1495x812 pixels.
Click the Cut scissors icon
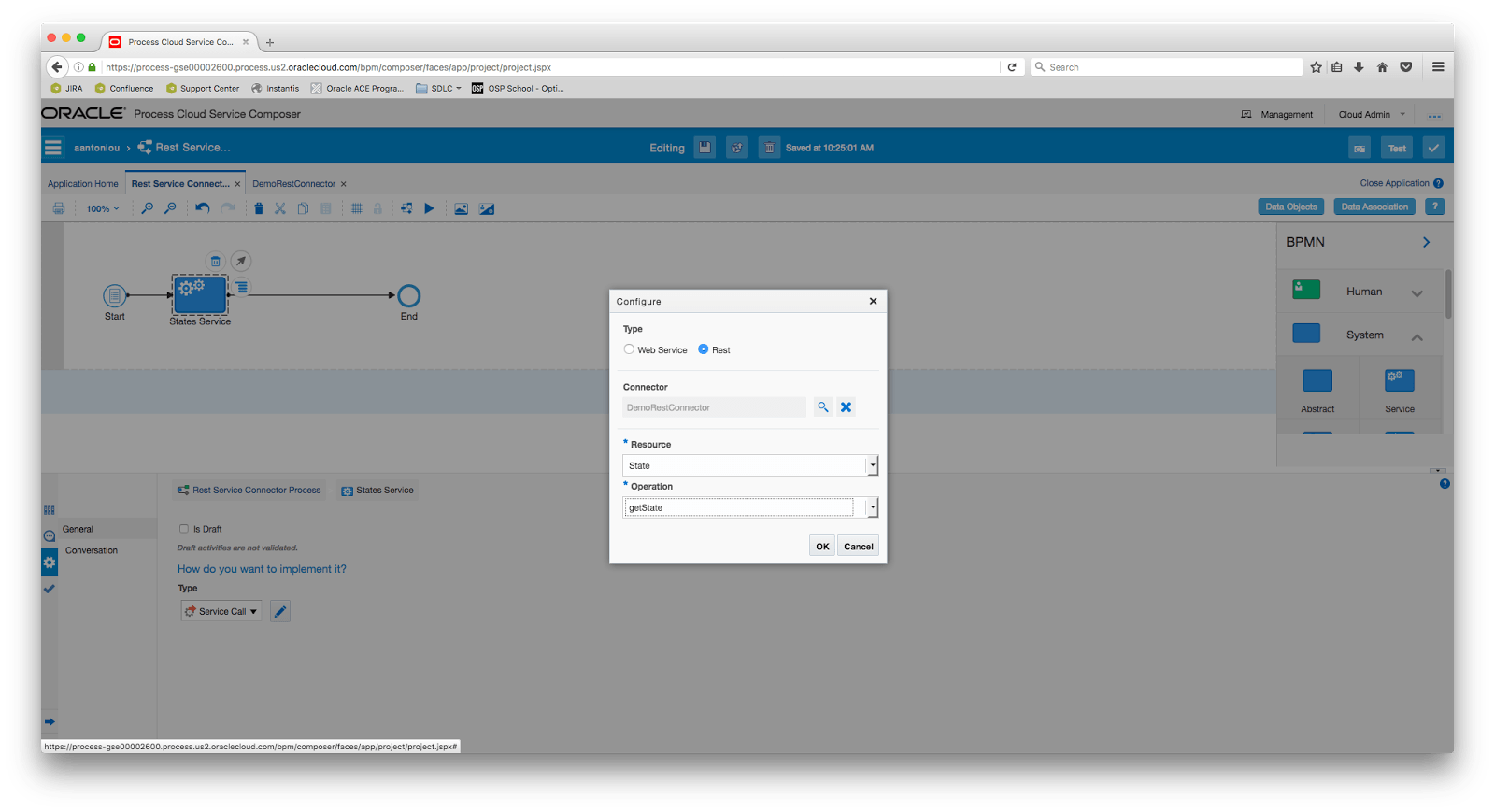[280, 208]
